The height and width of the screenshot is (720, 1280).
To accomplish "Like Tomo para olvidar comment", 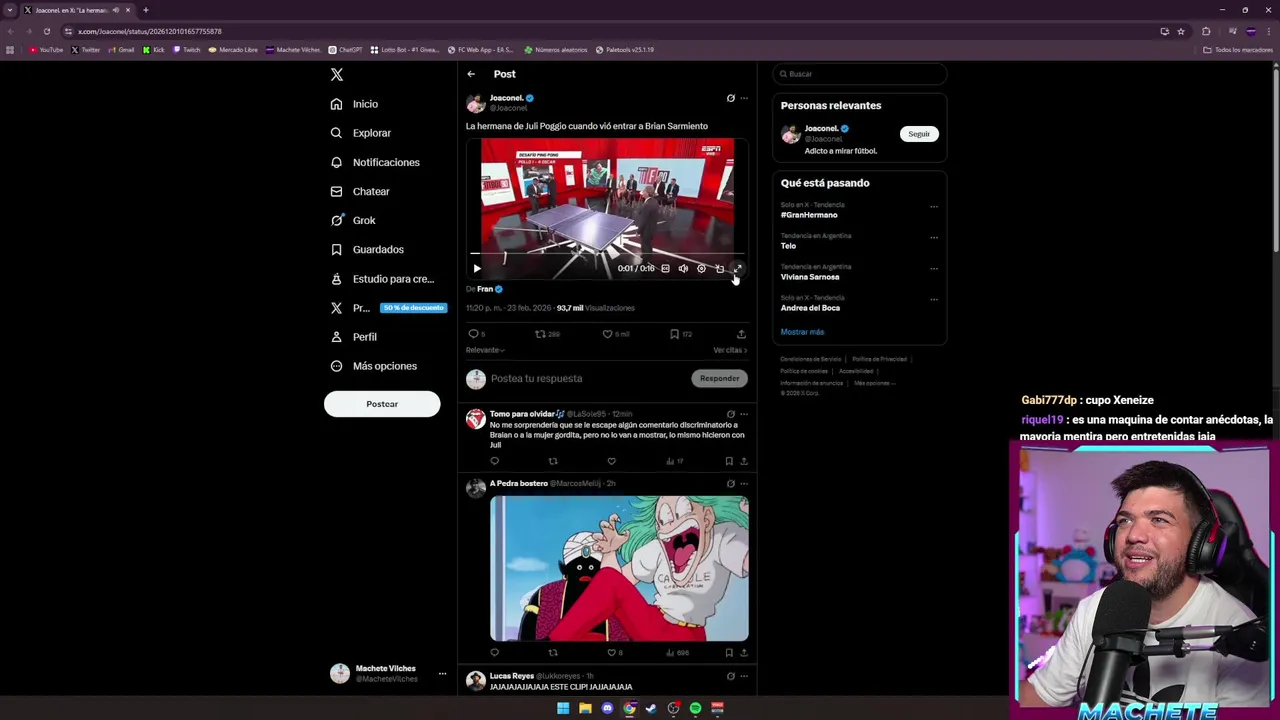I will 611,461.
